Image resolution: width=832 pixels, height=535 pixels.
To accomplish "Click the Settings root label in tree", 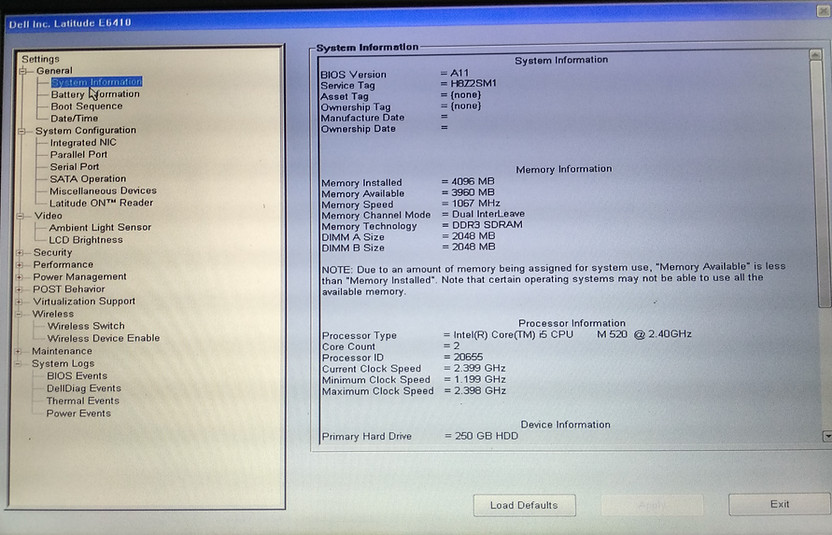I will click(x=40, y=59).
